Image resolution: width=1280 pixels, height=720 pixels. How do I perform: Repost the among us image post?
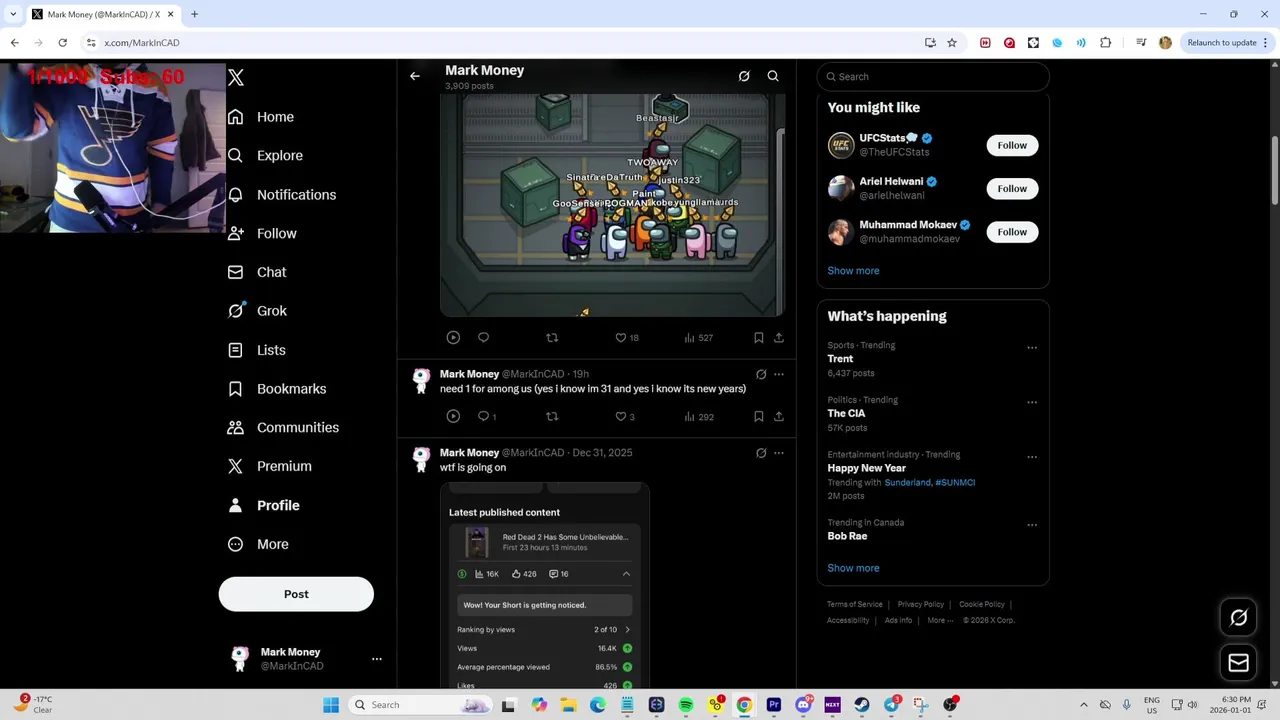pyautogui.click(x=552, y=338)
